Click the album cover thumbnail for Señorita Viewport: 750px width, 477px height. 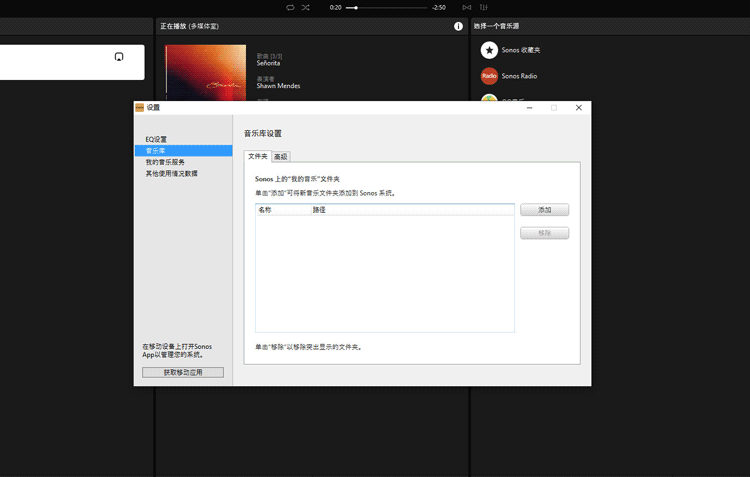(x=206, y=73)
